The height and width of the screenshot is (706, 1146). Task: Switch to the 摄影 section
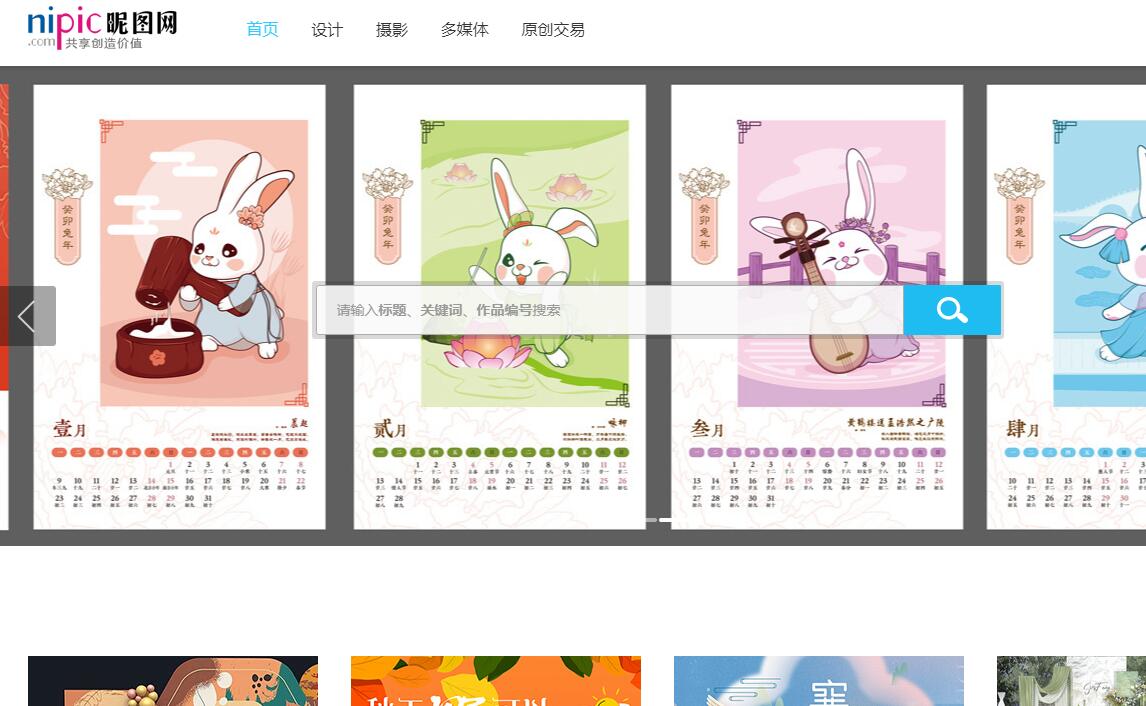(392, 30)
